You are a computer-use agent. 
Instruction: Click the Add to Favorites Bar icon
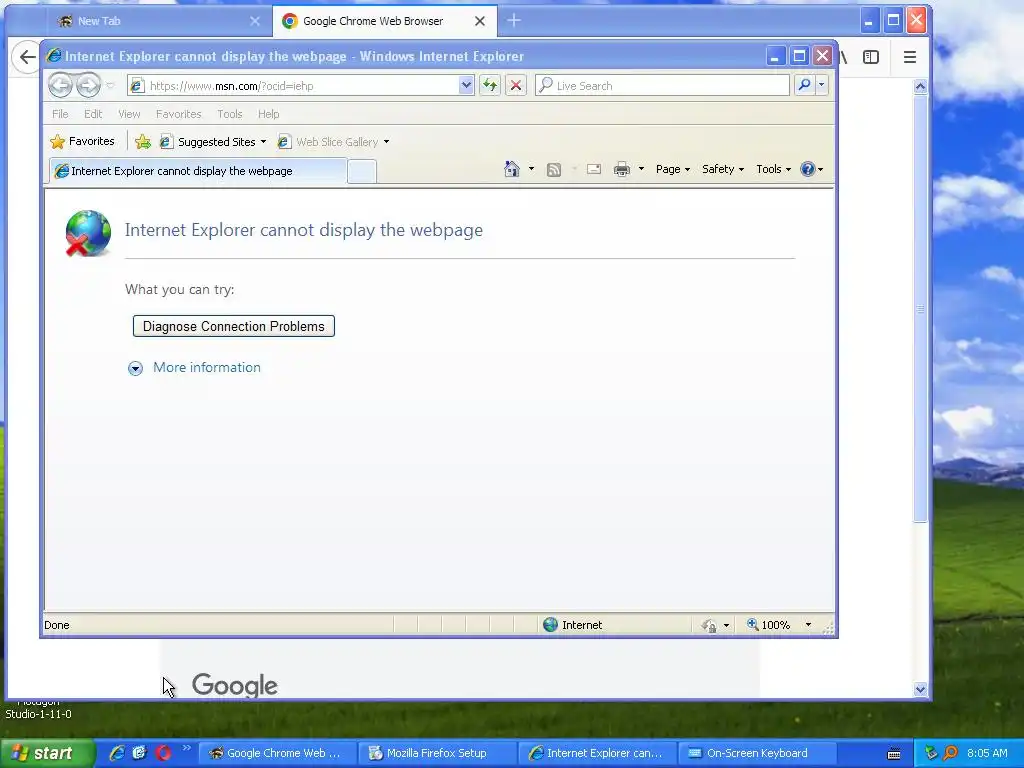click(x=142, y=141)
